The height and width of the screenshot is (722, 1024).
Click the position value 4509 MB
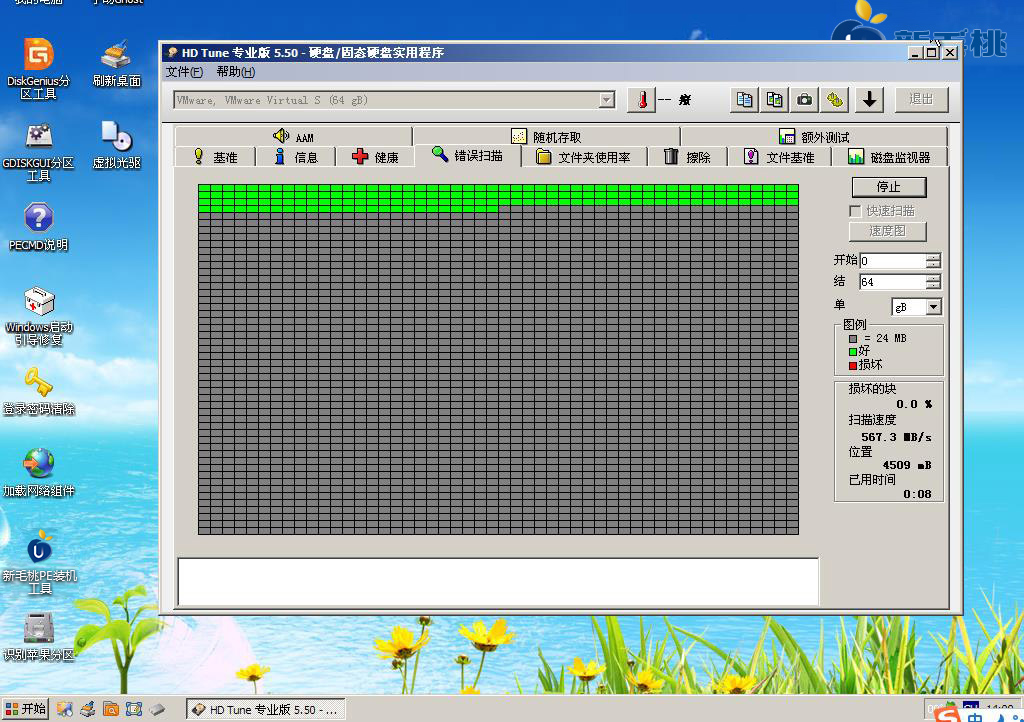906,465
